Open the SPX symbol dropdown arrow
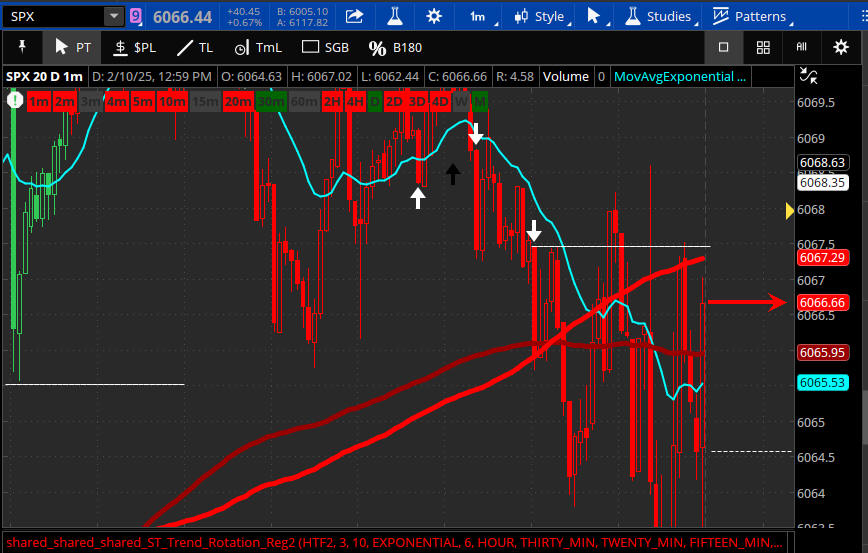This screenshot has height=553, width=868. pos(113,16)
